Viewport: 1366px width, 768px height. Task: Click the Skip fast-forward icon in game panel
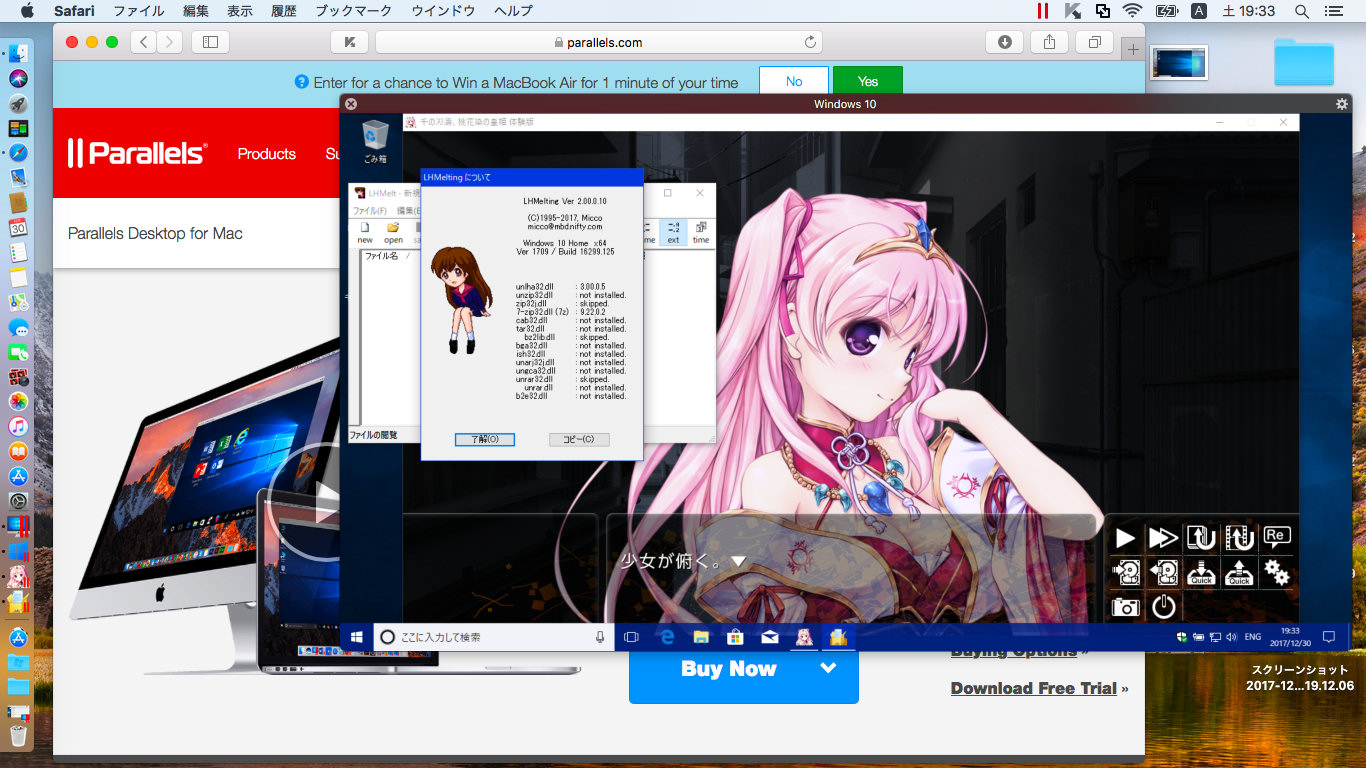tap(1163, 538)
